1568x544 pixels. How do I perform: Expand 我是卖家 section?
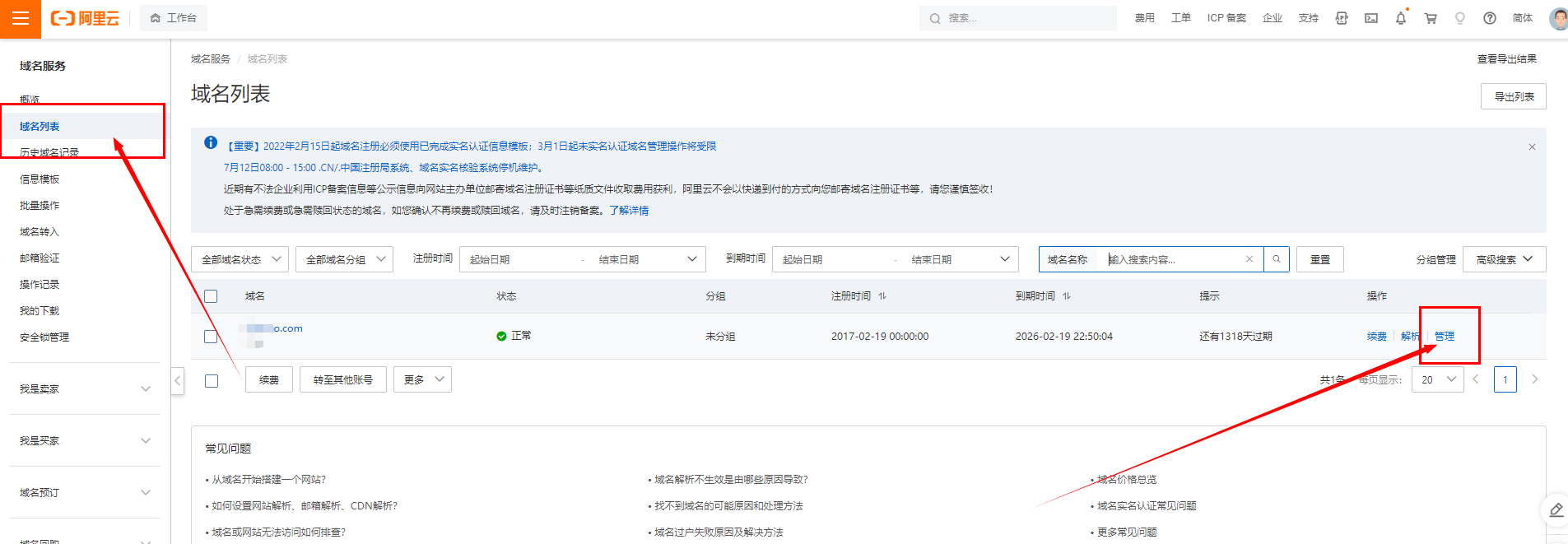coord(85,388)
